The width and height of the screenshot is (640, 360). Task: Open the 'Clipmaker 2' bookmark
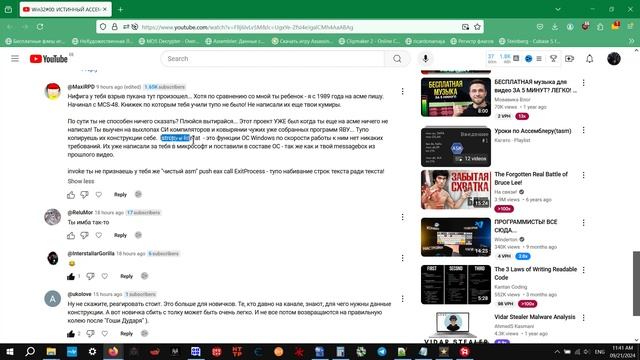tap(370, 41)
